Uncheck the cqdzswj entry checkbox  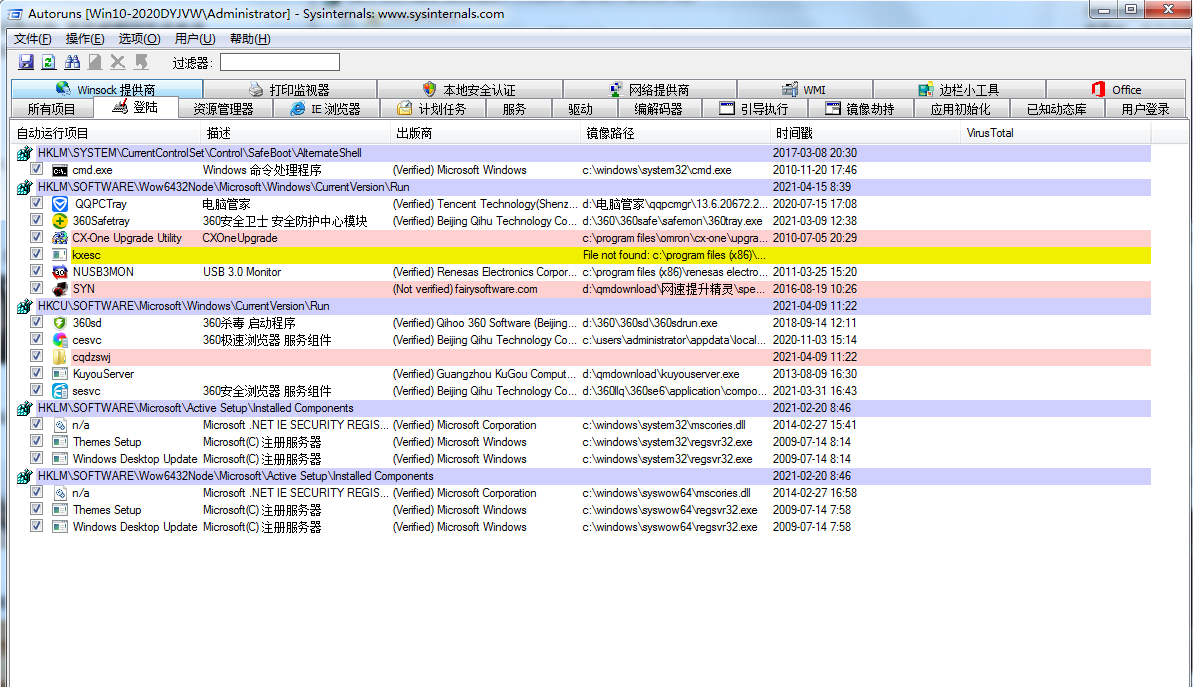pos(37,356)
